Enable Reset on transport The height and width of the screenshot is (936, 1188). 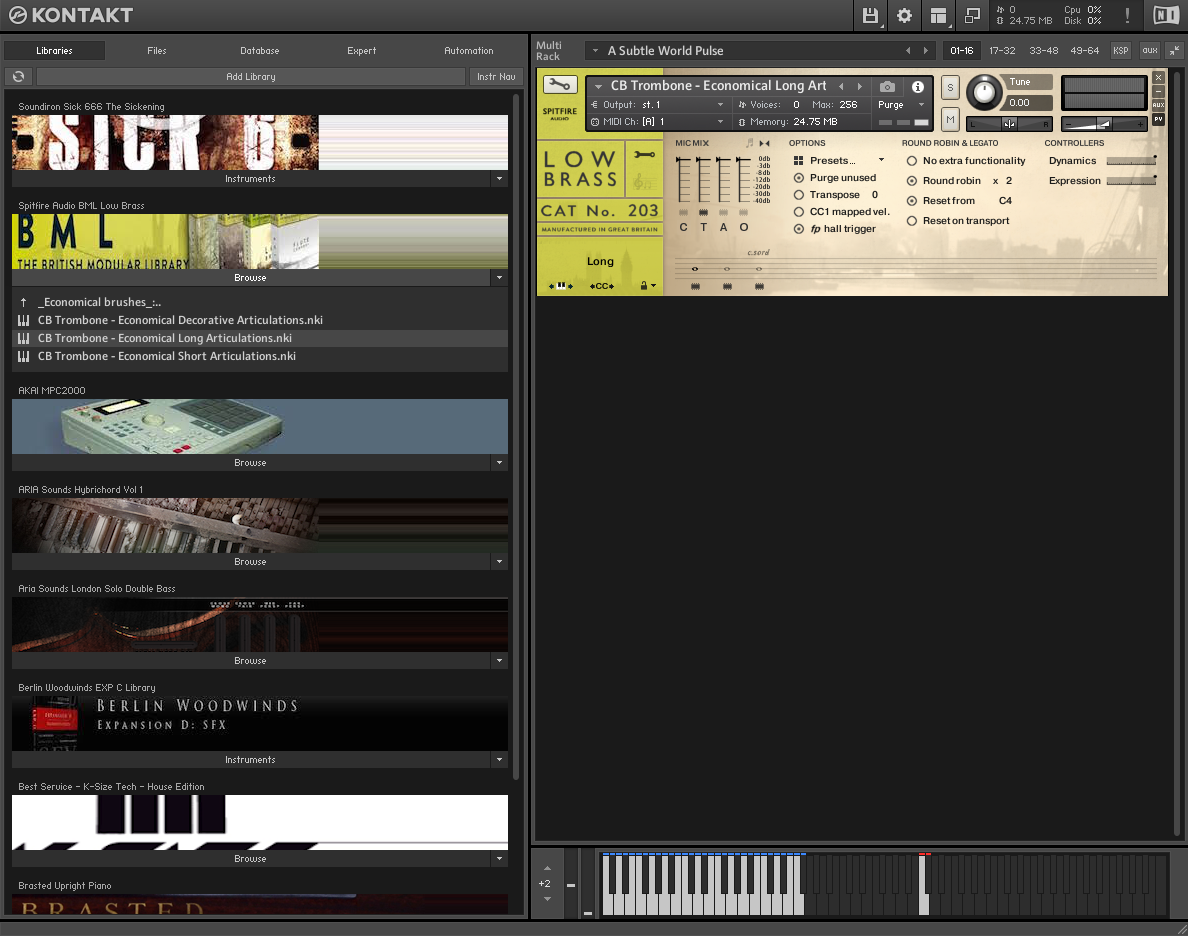click(x=911, y=221)
